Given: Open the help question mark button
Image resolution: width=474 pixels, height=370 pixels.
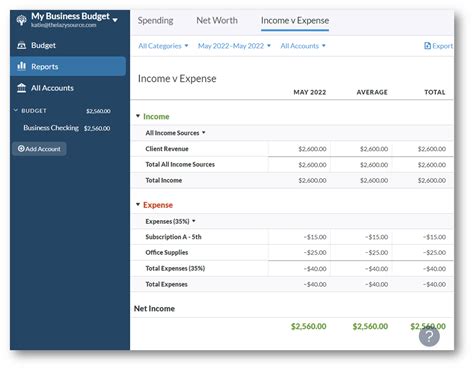Looking at the screenshot, I should pos(429,337).
